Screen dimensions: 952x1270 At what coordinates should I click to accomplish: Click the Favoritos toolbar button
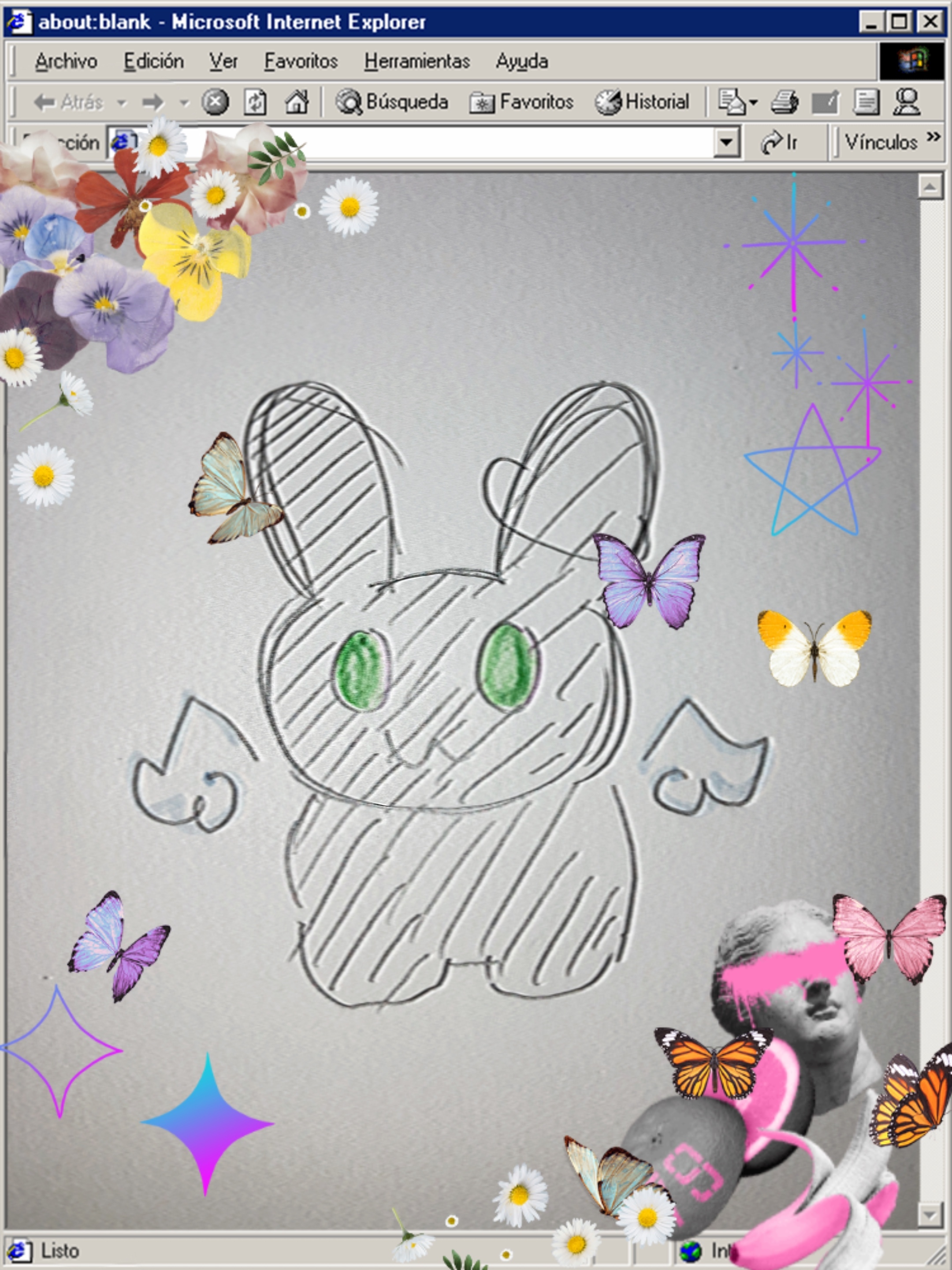[522, 103]
